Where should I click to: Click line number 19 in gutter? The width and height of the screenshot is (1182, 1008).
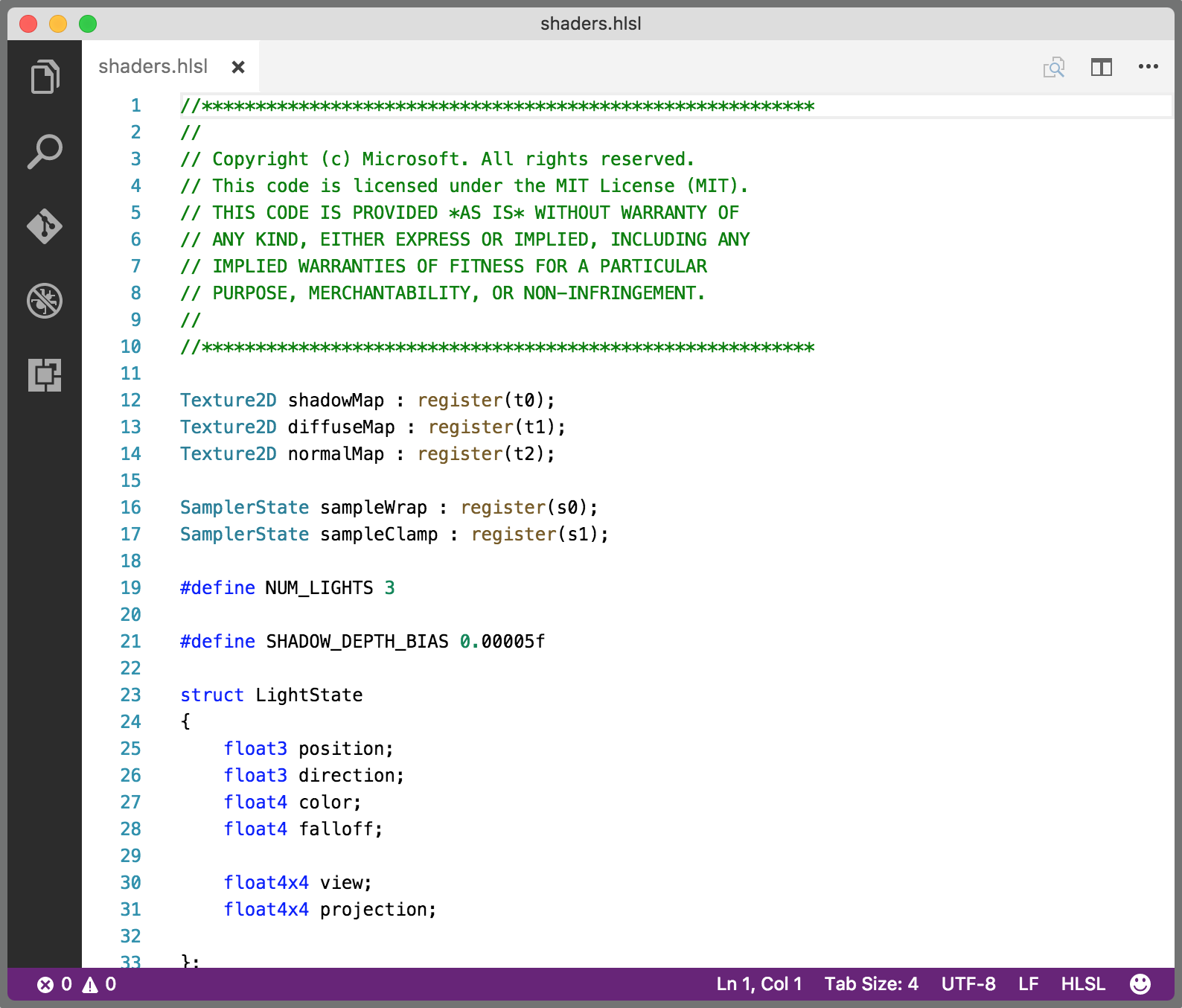(x=131, y=588)
